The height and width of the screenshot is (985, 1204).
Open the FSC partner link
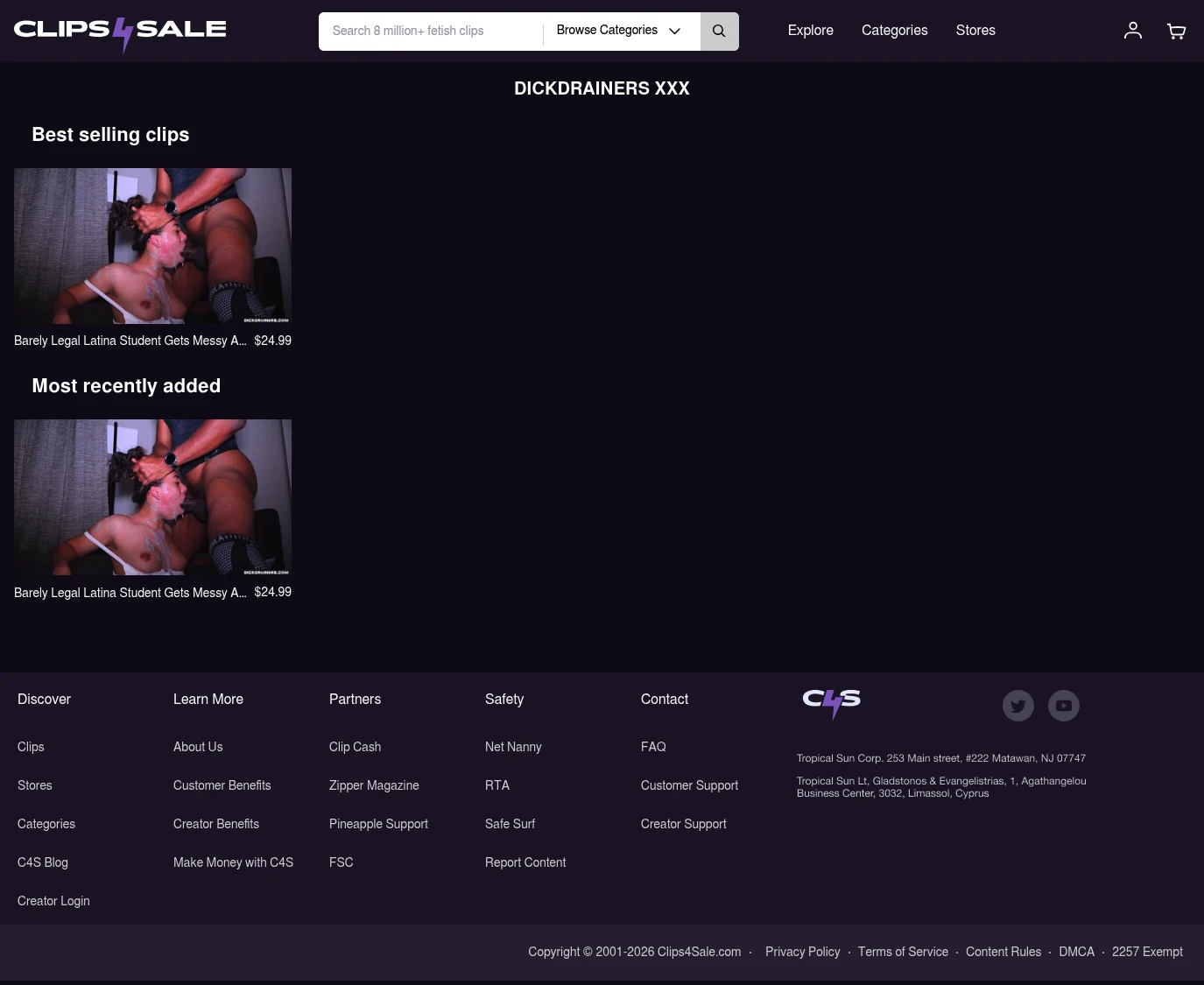click(x=341, y=862)
